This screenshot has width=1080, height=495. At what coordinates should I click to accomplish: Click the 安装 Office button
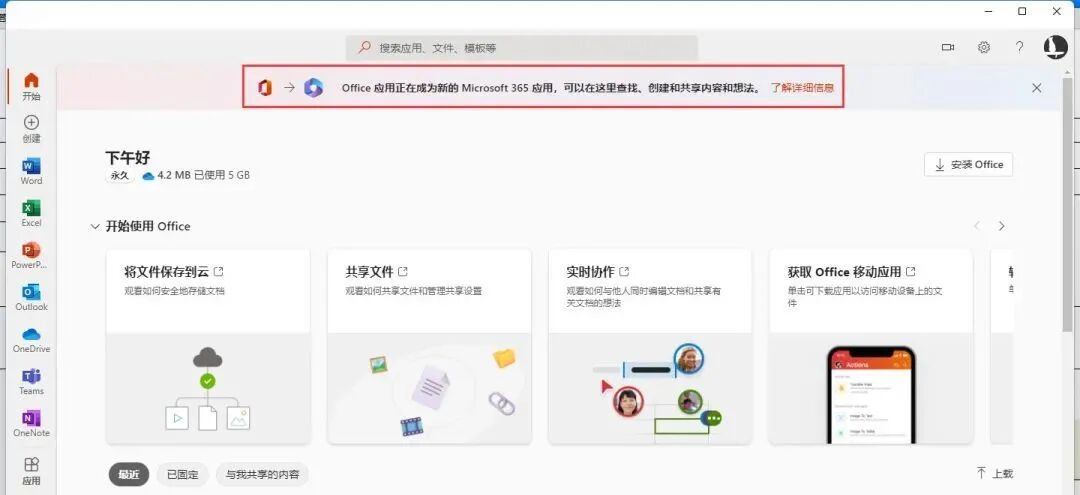click(968, 165)
